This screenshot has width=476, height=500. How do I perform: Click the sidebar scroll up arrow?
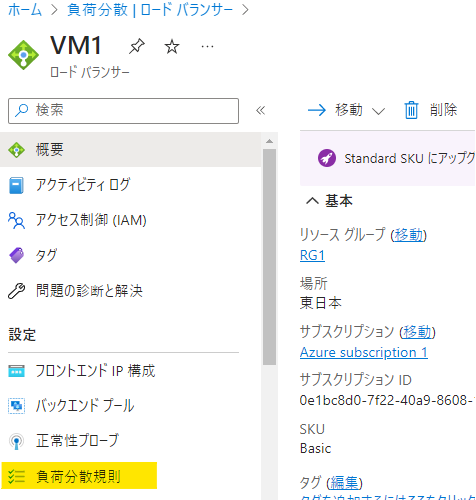point(269,141)
